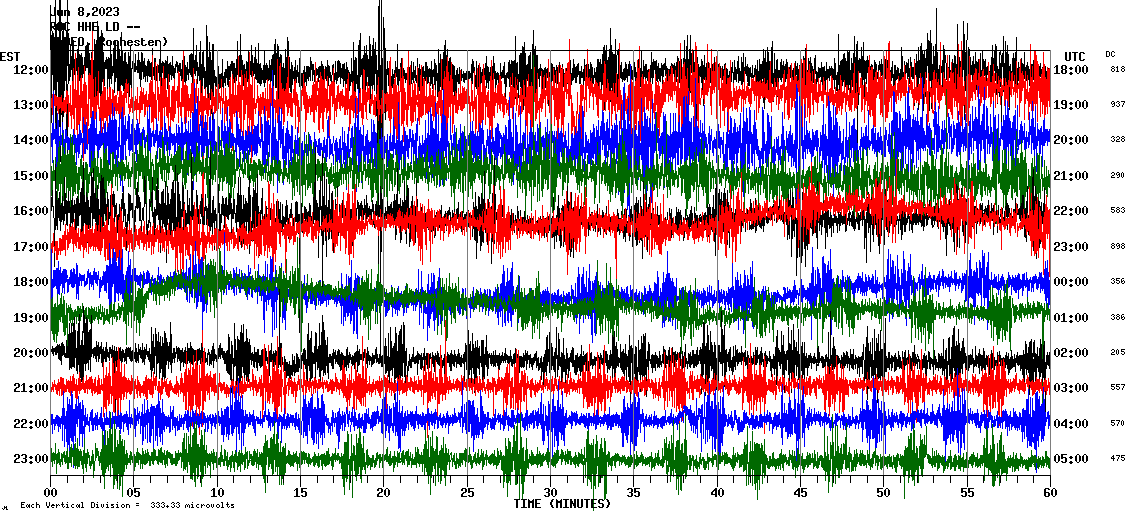The image size is (1130, 519).
Task: Click the UTC timezone header label
Action: pos(1074,56)
